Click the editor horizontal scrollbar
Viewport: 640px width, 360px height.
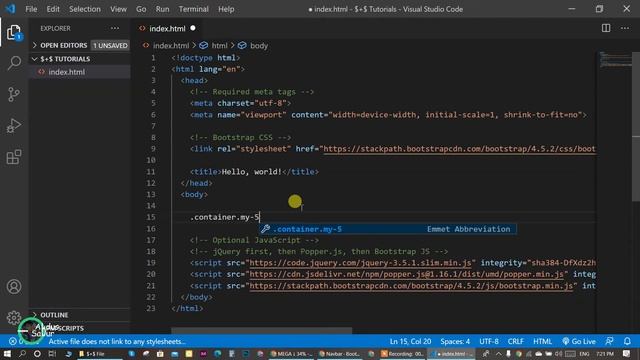pyautogui.click(x=261, y=330)
